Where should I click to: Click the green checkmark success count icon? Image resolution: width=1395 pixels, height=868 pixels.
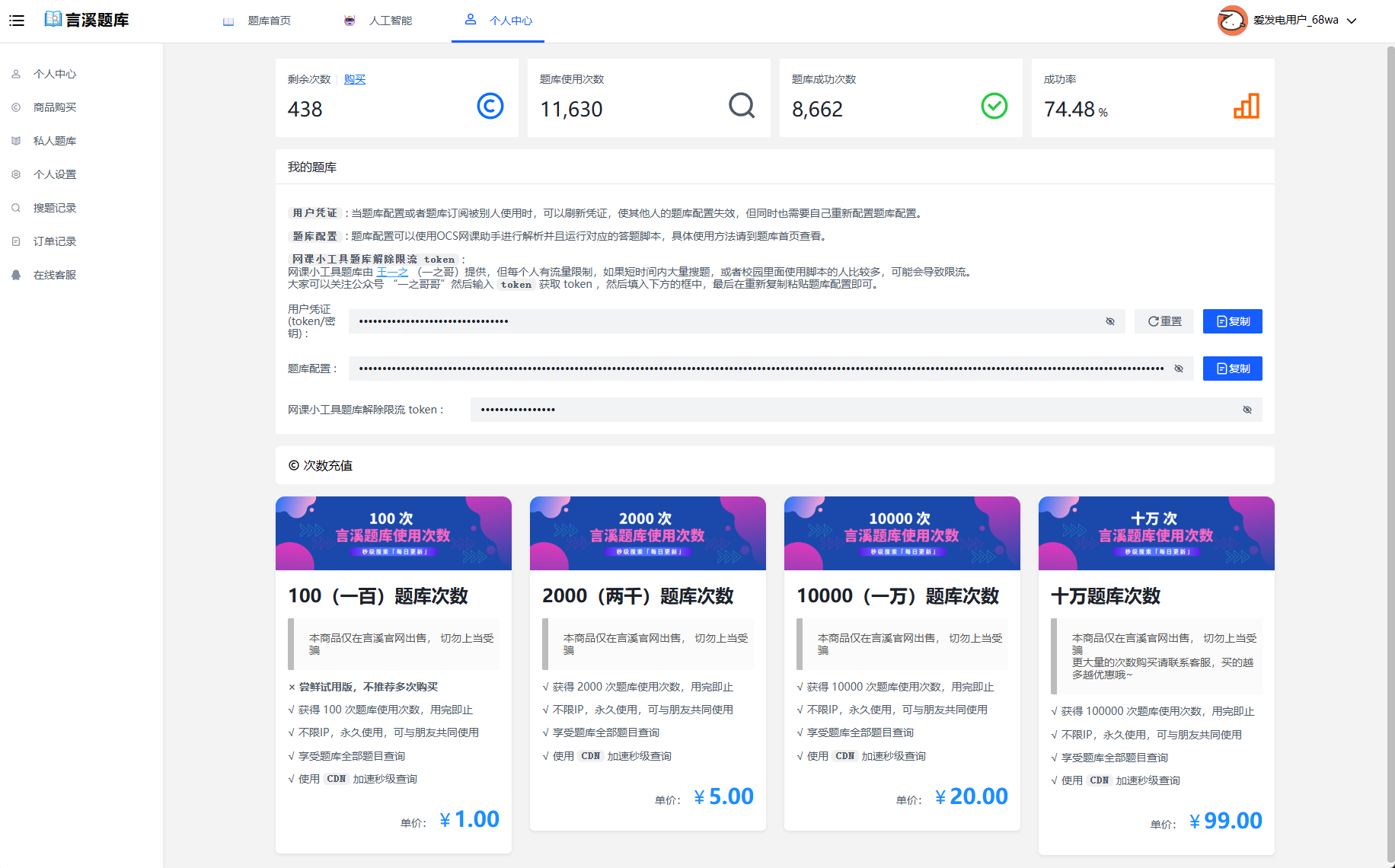click(x=994, y=106)
